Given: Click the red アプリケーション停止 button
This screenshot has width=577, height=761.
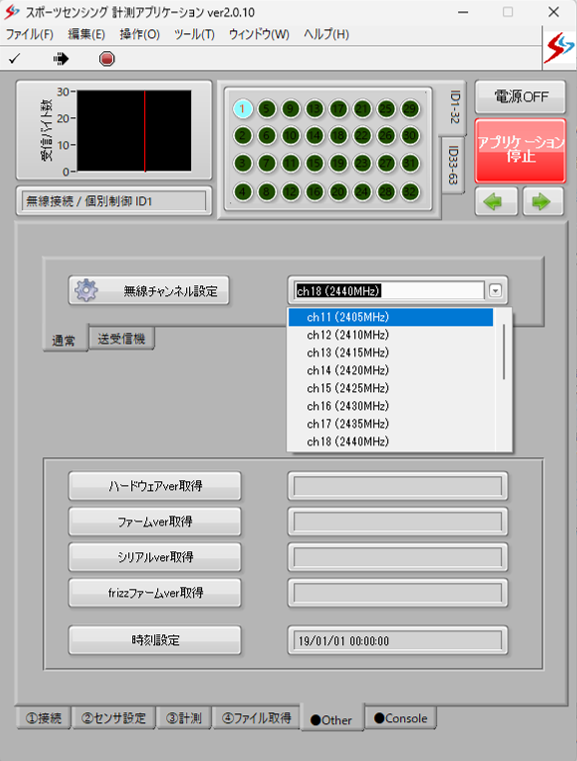Looking at the screenshot, I should click(520, 150).
